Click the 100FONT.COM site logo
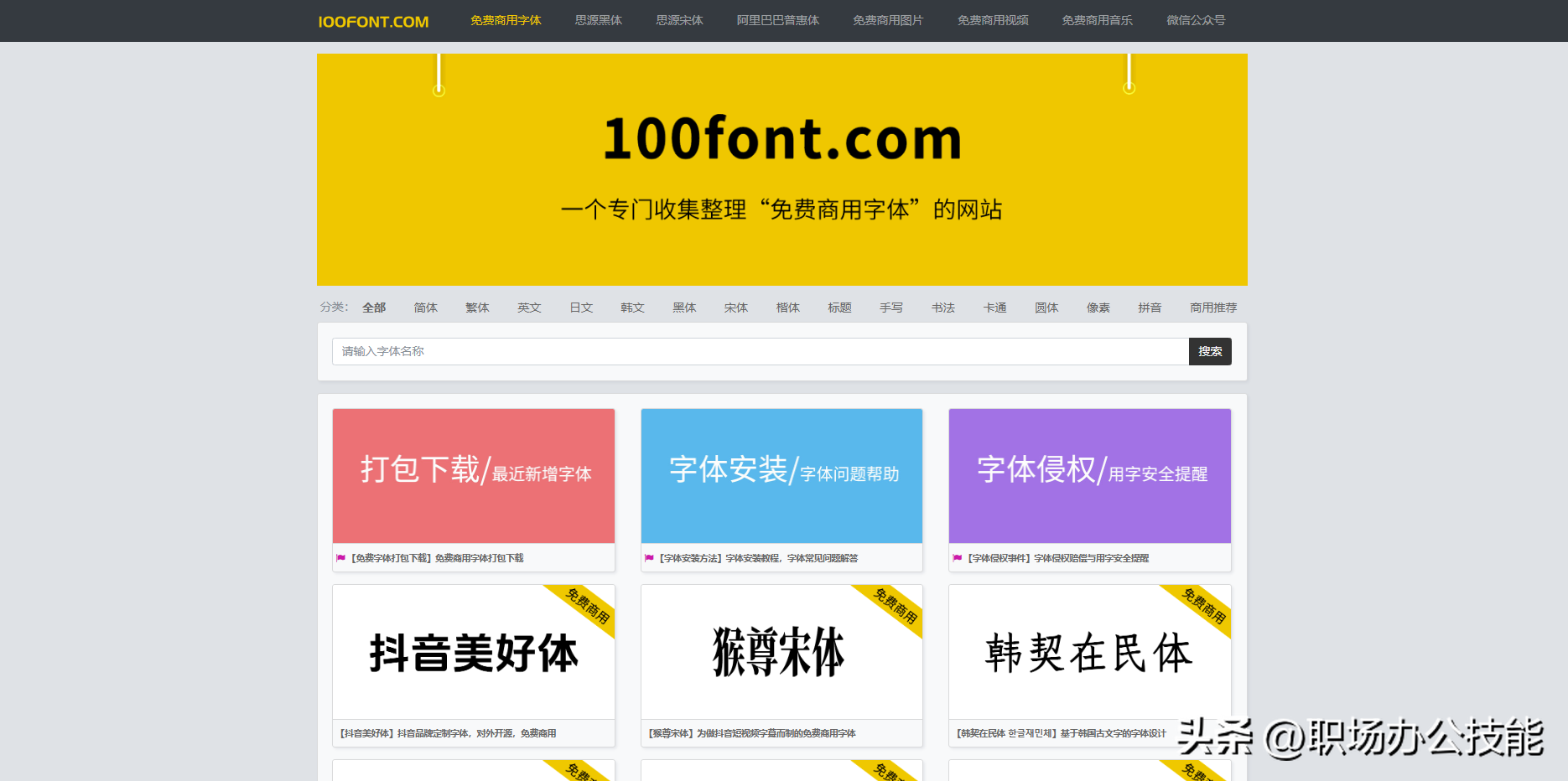The width and height of the screenshot is (1568, 781). (373, 22)
